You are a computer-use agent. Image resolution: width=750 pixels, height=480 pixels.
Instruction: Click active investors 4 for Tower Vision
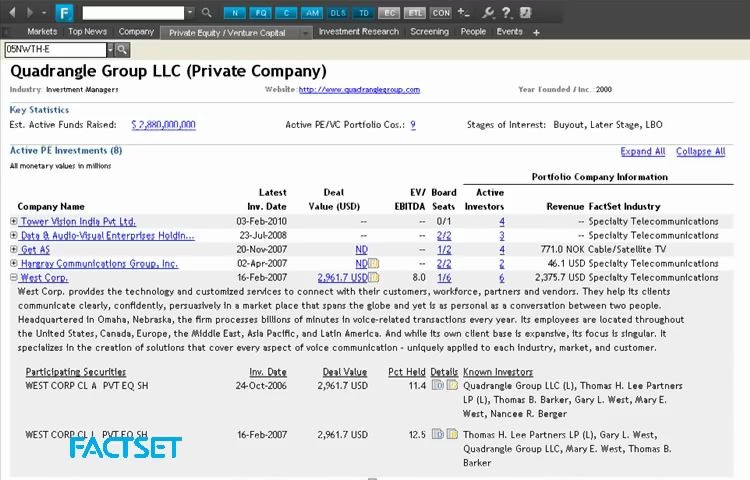point(502,222)
